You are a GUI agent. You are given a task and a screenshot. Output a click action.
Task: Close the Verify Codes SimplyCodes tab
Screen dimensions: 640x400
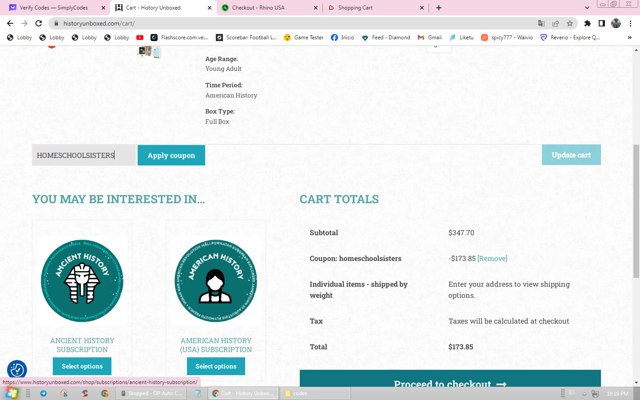pyautogui.click(x=103, y=8)
